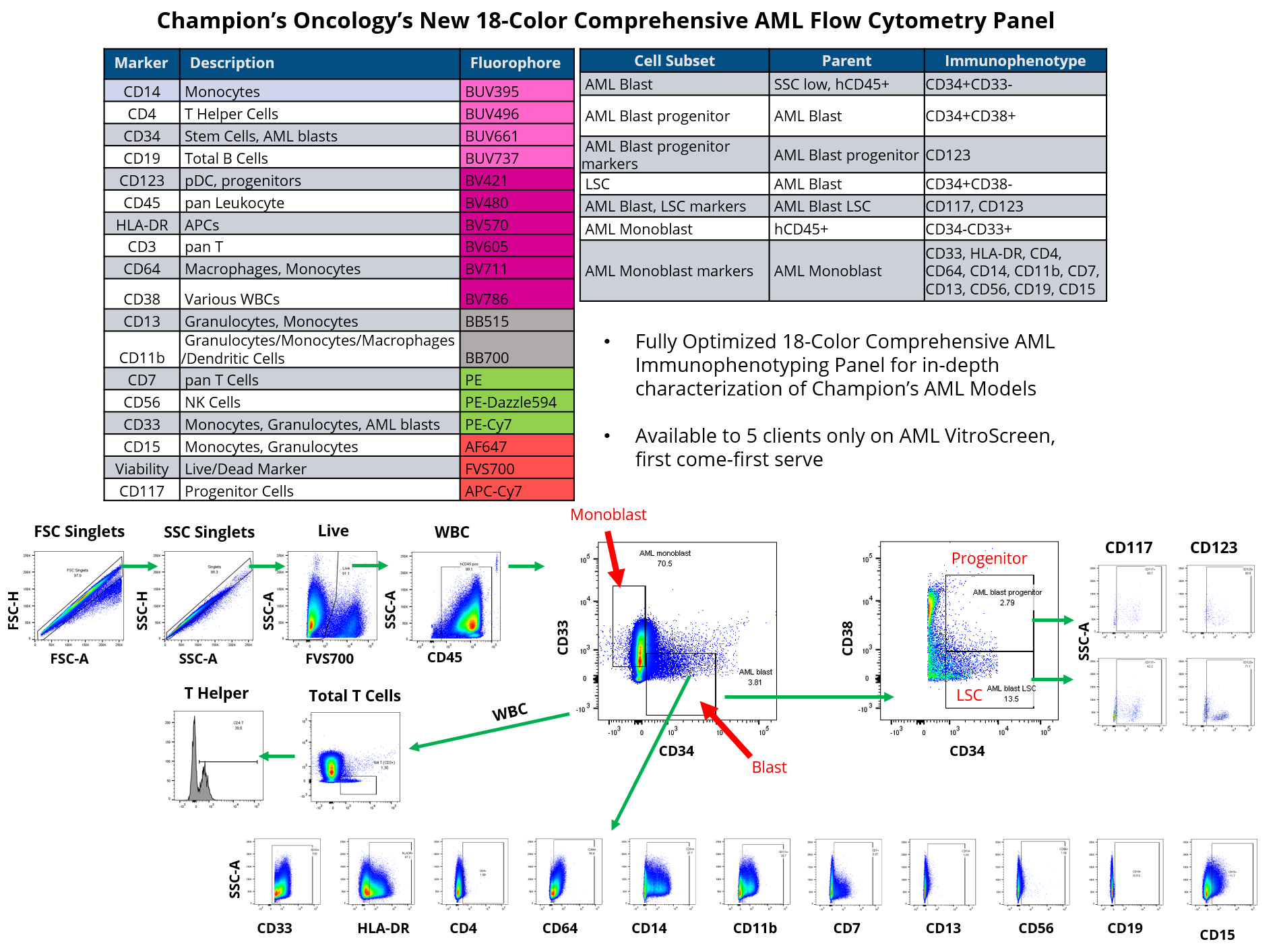This screenshot has width=1279, height=952.
Task: Click the BV421 magenta fluorophore cell
Action: pyautogui.click(x=517, y=180)
